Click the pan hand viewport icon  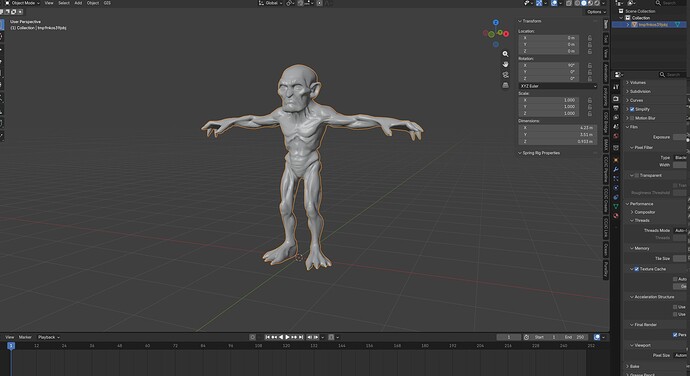(x=505, y=64)
